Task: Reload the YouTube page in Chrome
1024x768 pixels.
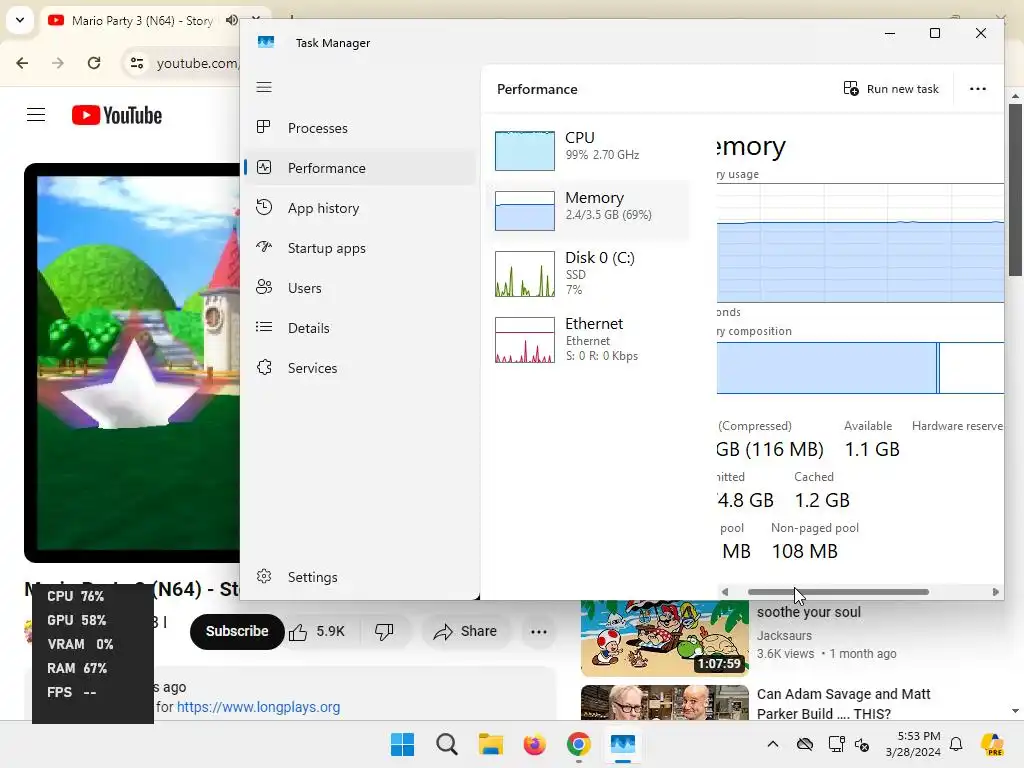Action: pos(94,63)
